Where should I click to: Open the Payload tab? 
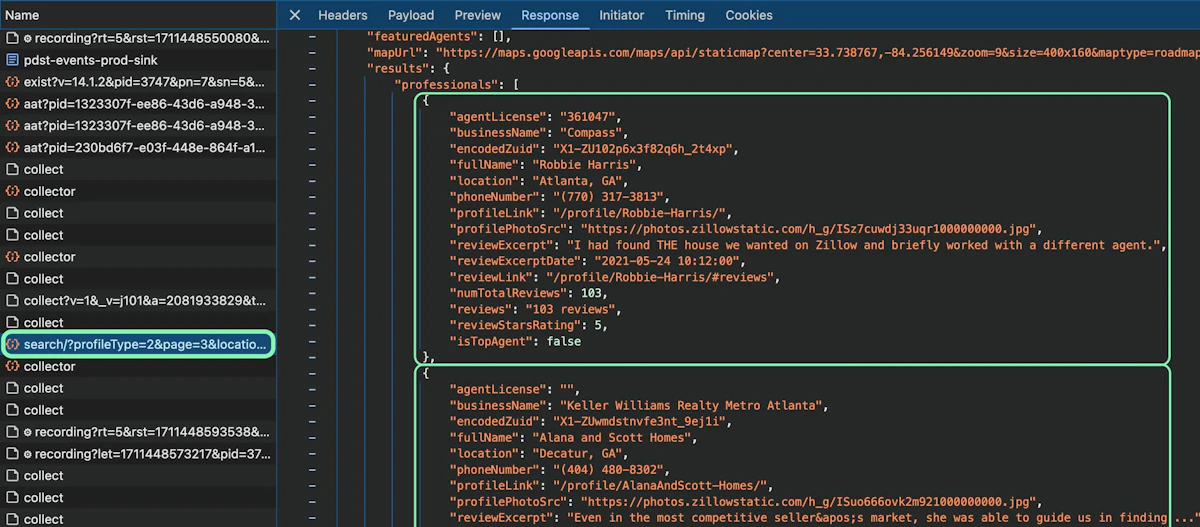tap(411, 15)
